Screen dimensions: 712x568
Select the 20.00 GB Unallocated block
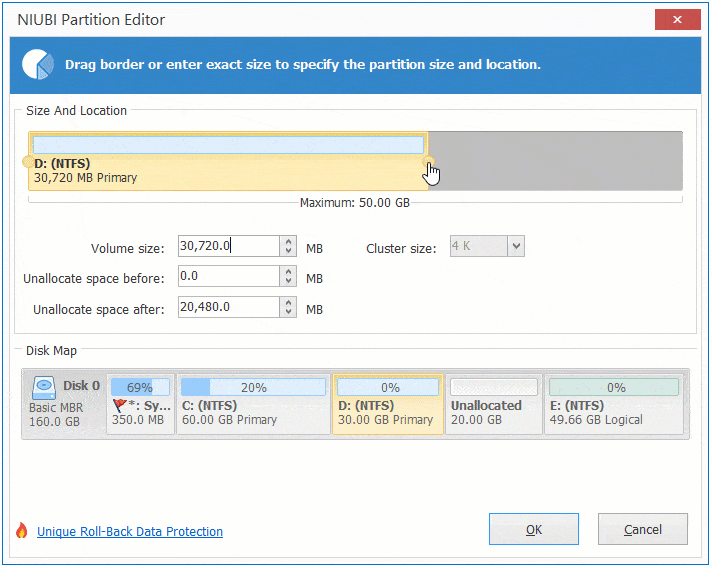492,405
